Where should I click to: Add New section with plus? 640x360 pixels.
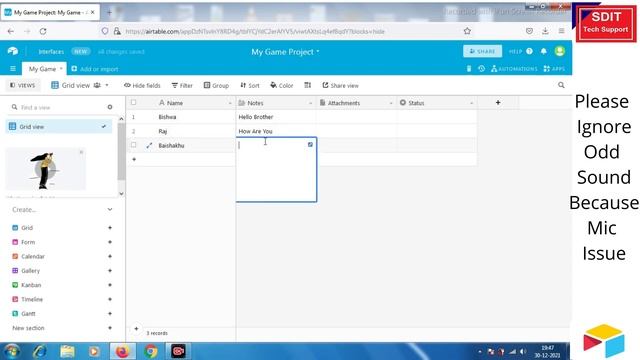pyautogui.click(x=110, y=328)
